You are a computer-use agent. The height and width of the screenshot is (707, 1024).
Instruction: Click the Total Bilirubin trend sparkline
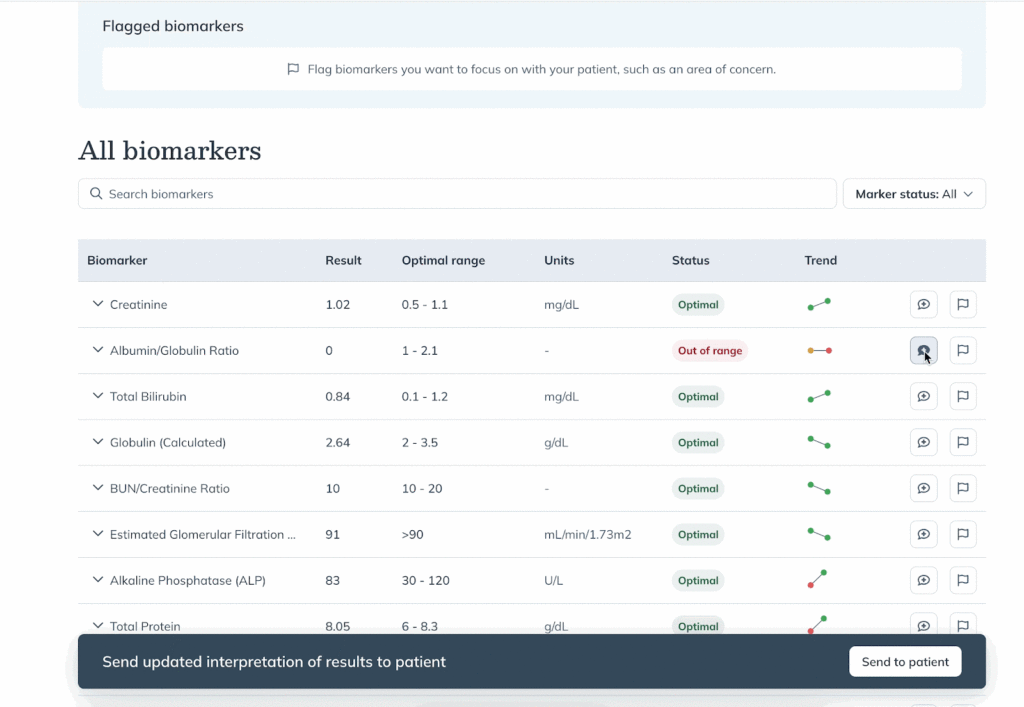coord(819,396)
